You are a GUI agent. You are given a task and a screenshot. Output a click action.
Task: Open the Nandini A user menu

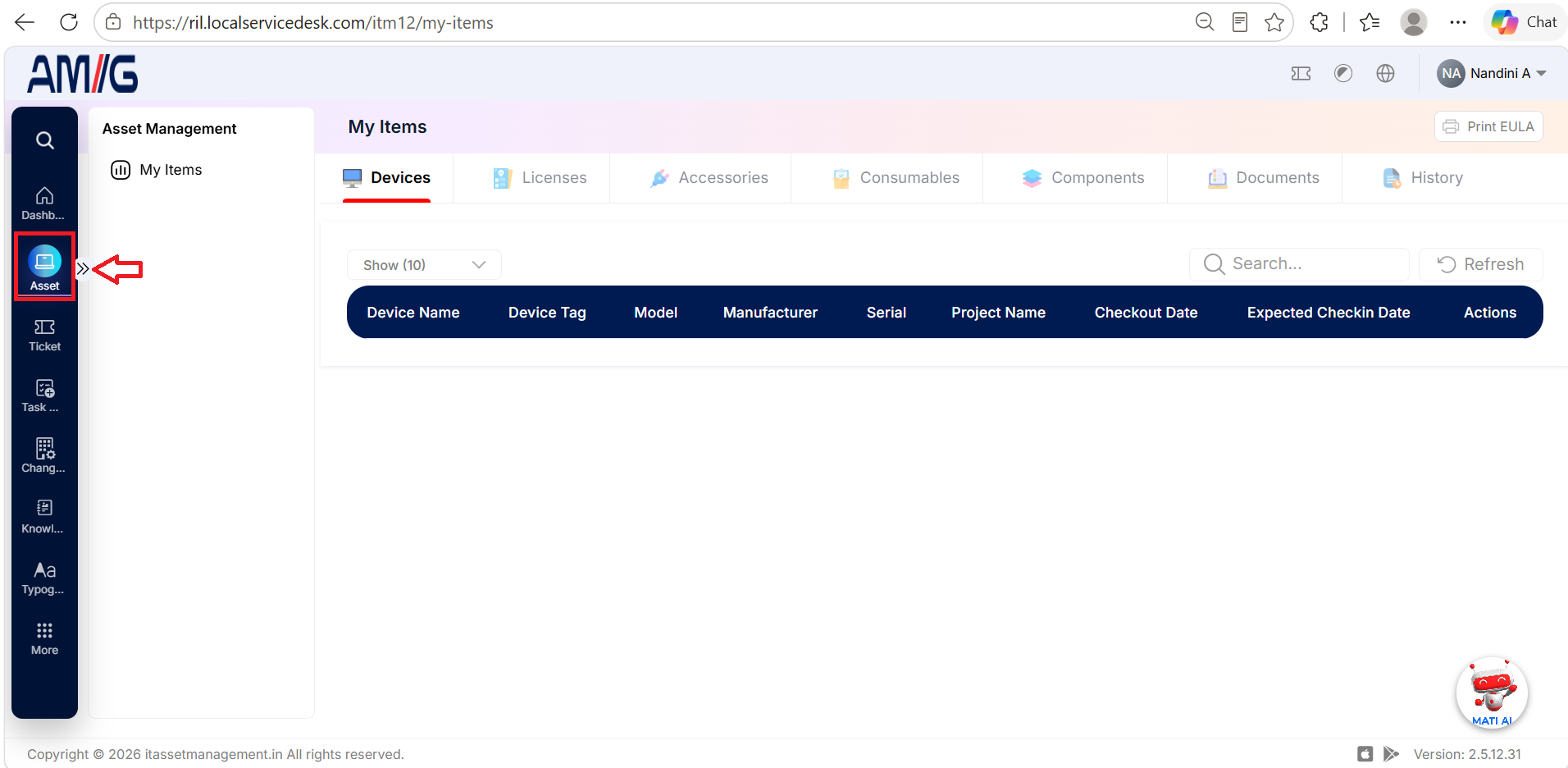pyautogui.click(x=1492, y=74)
